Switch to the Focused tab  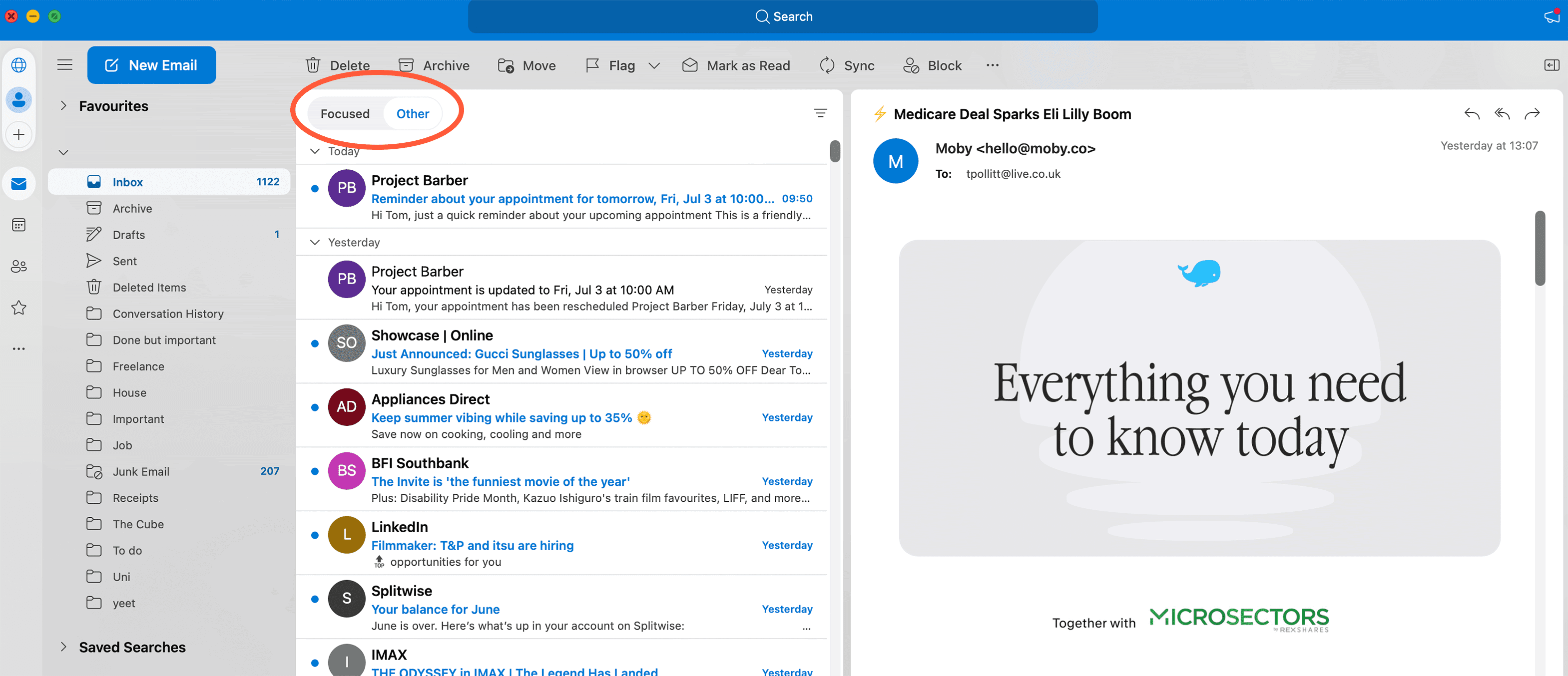point(345,114)
